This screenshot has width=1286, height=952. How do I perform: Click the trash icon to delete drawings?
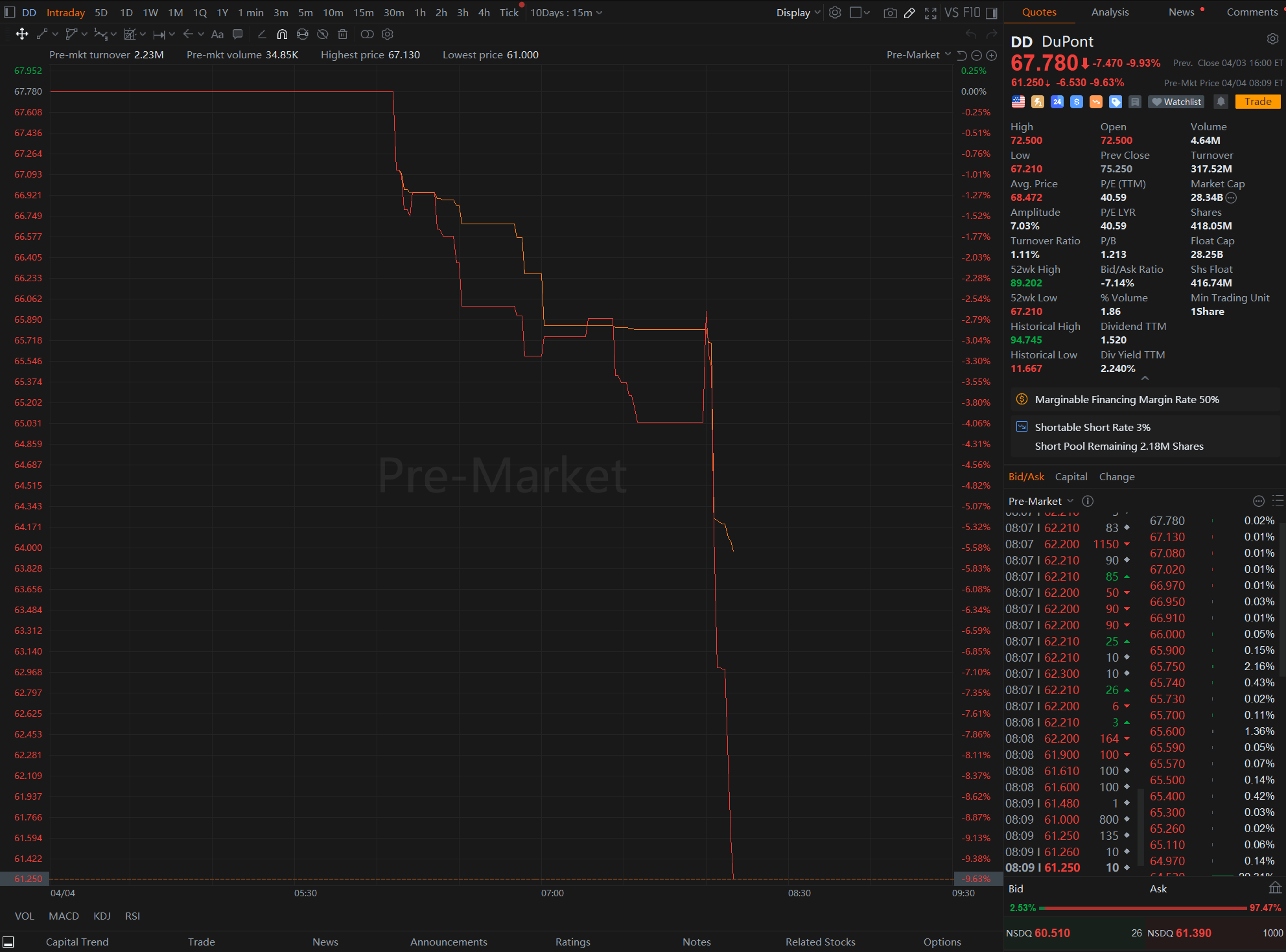click(342, 34)
